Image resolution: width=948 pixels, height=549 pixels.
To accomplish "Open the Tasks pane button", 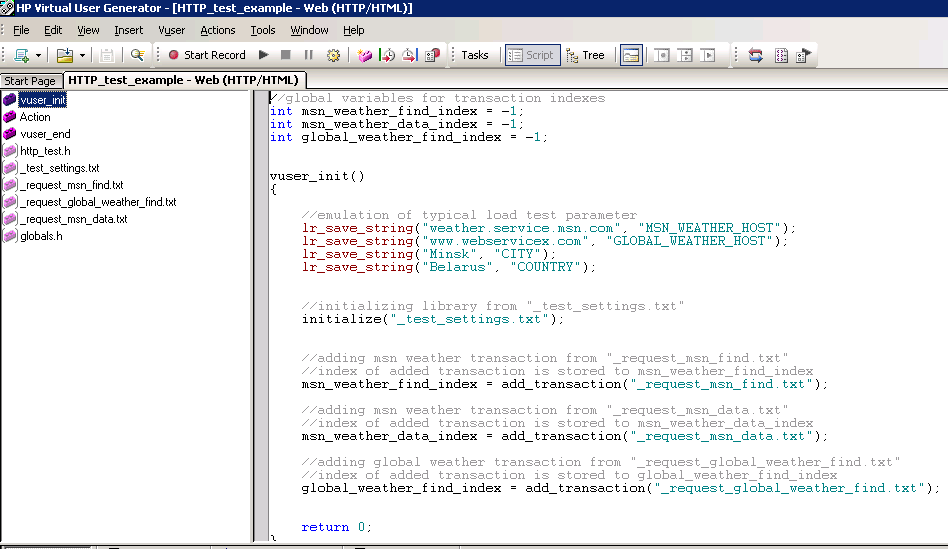I will click(475, 55).
